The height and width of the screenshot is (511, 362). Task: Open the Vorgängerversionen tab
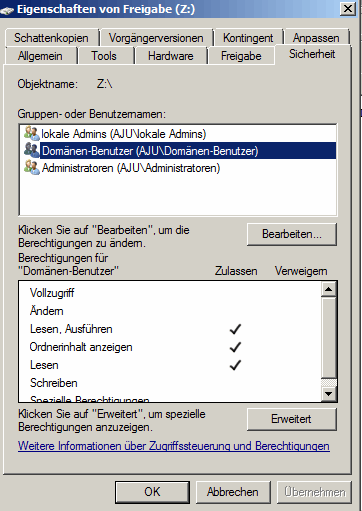pyautogui.click(x=156, y=38)
